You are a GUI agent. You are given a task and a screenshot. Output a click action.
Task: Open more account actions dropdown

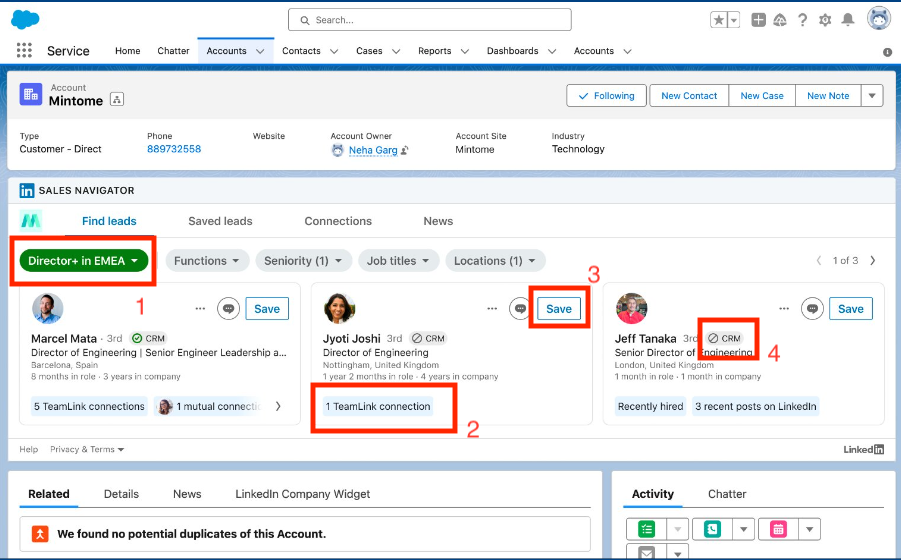point(872,96)
